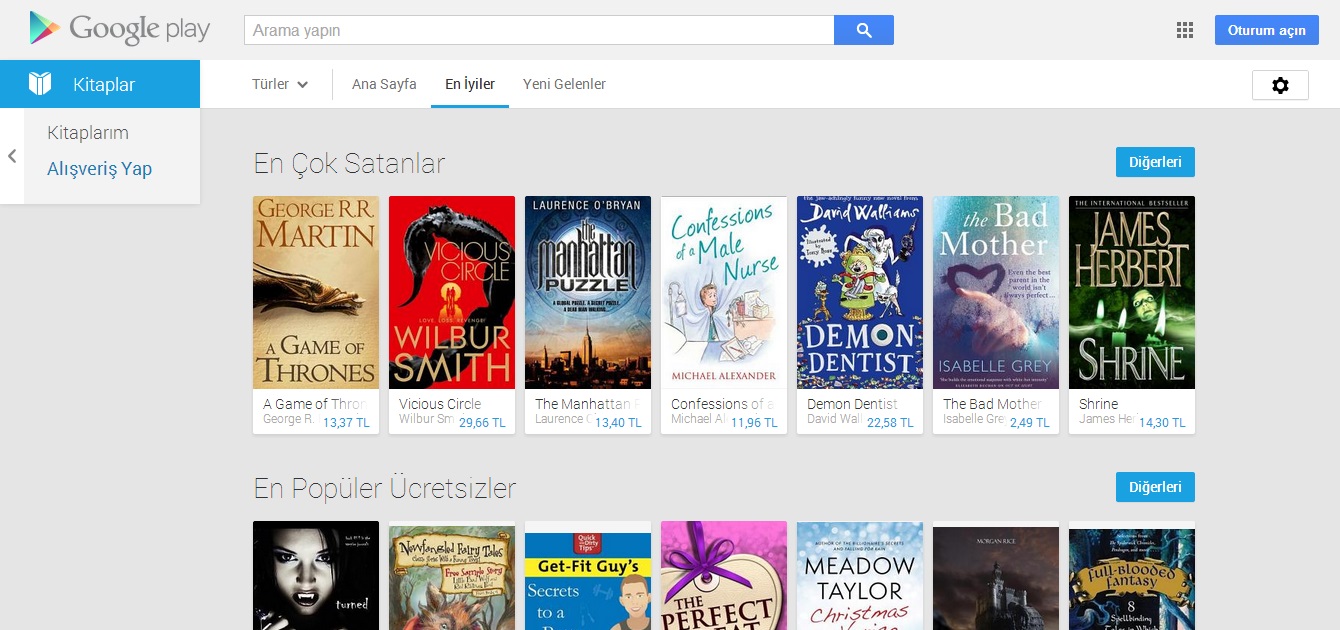Click the Vicious Circle title text
Screen dimensions: 1340x630
pos(440,404)
